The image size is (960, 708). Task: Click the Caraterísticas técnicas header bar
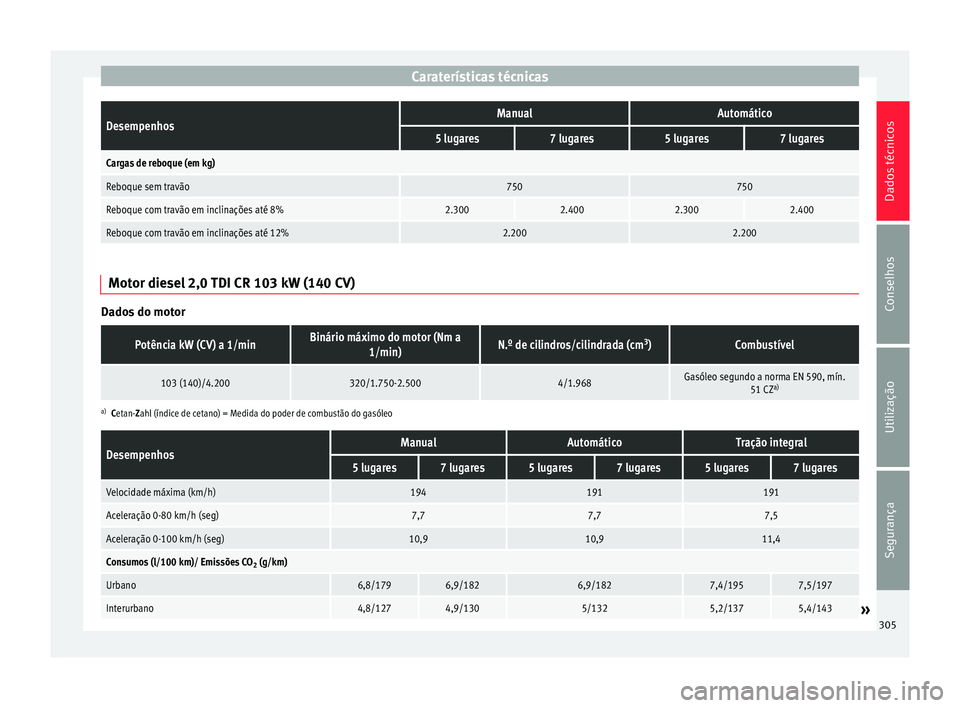click(479, 77)
